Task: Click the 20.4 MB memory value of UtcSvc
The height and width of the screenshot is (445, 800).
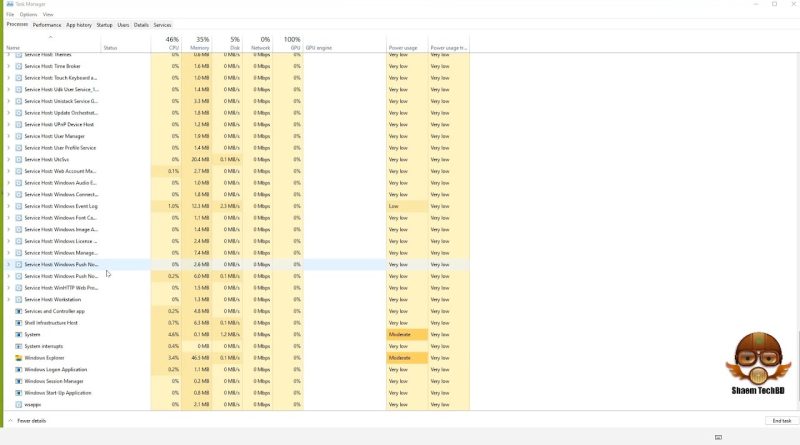Action: (x=202, y=160)
